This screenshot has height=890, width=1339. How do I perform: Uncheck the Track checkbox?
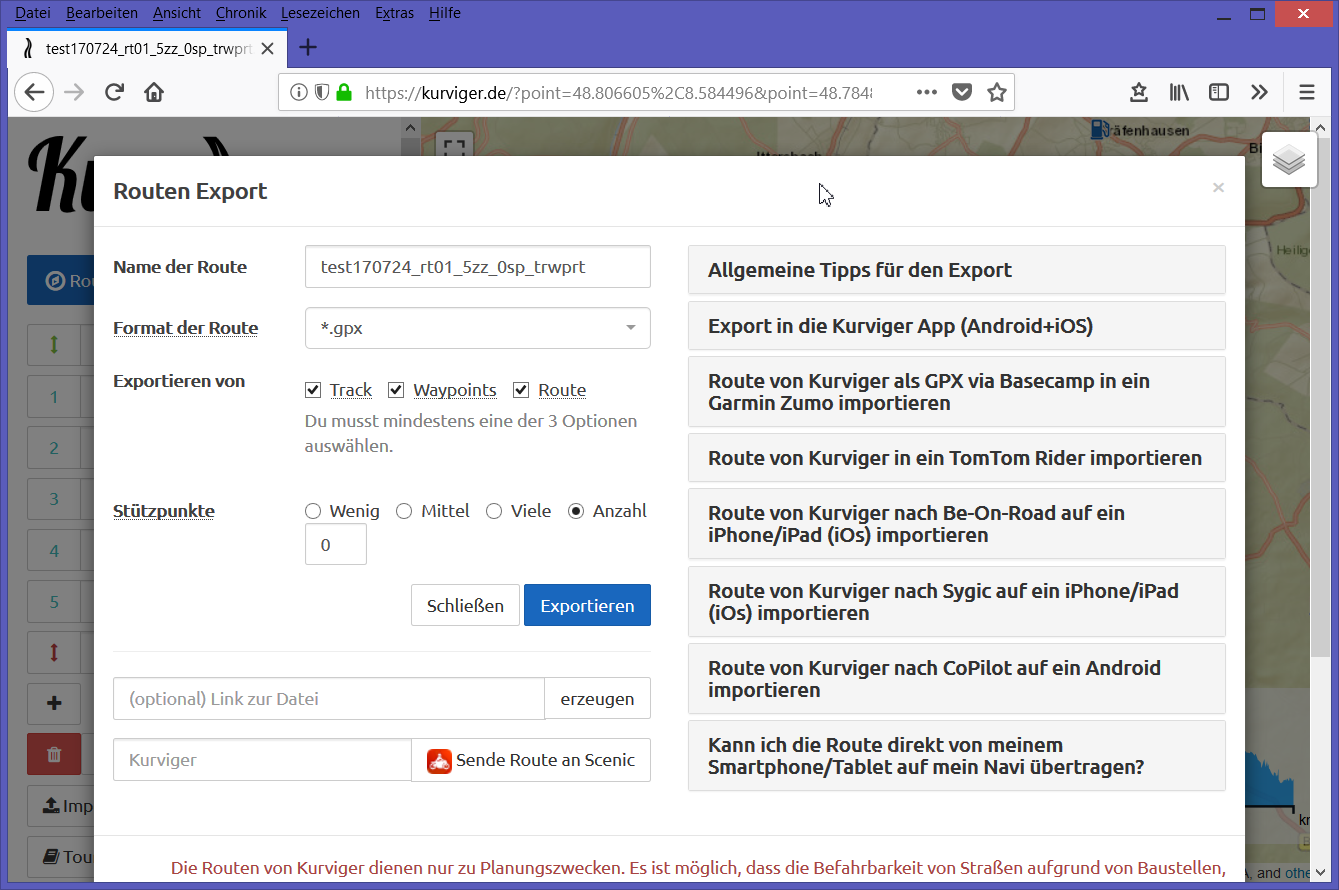click(313, 390)
